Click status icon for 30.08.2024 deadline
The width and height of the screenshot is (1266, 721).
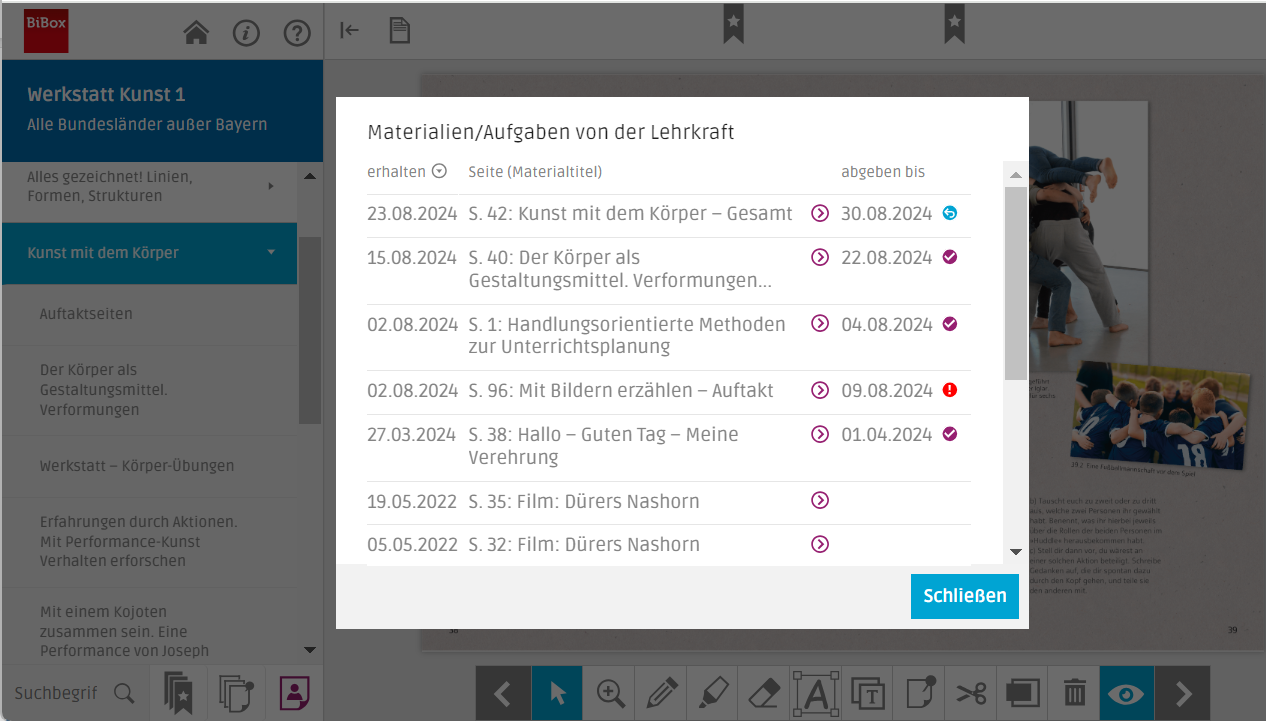(950, 213)
